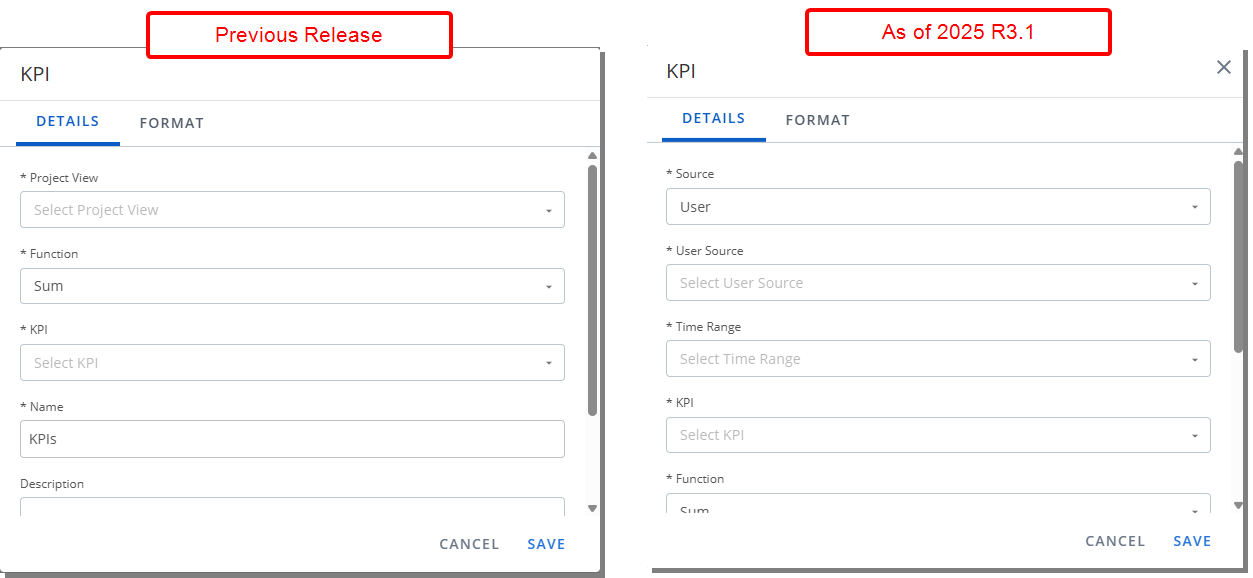
Task: Click scroll-down arrow in previous release dialog
Action: pyautogui.click(x=592, y=508)
